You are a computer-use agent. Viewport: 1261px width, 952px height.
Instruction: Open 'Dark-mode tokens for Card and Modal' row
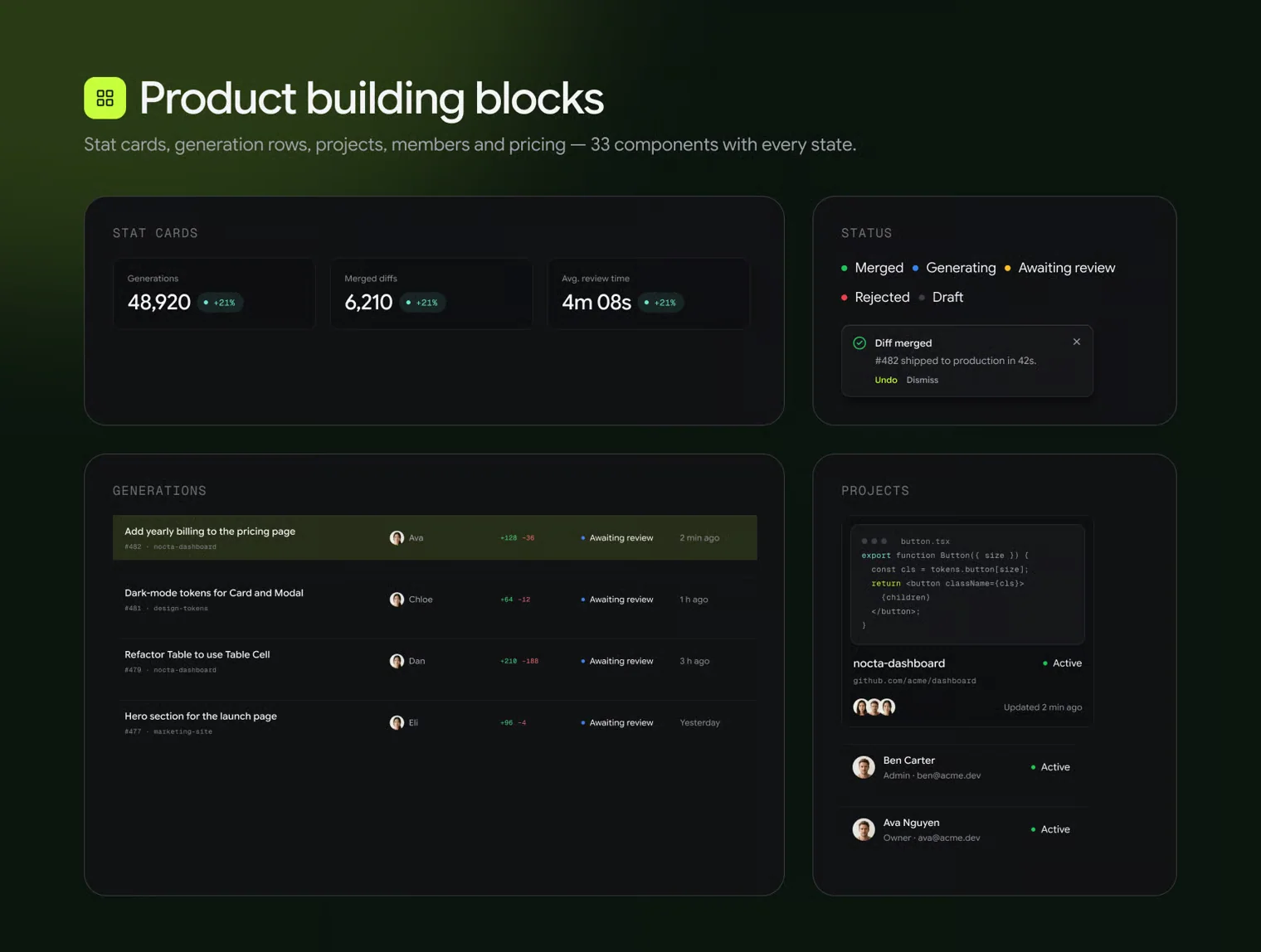pos(435,599)
